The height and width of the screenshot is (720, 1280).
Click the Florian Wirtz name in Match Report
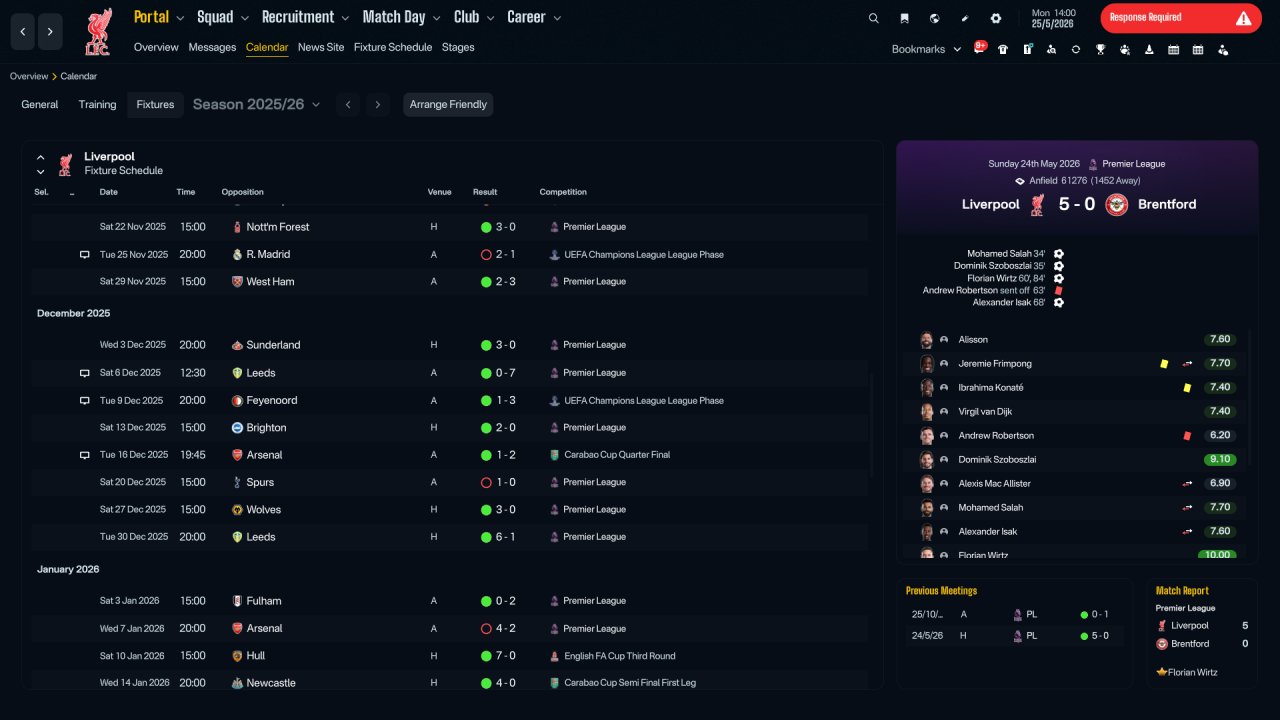(1192, 672)
